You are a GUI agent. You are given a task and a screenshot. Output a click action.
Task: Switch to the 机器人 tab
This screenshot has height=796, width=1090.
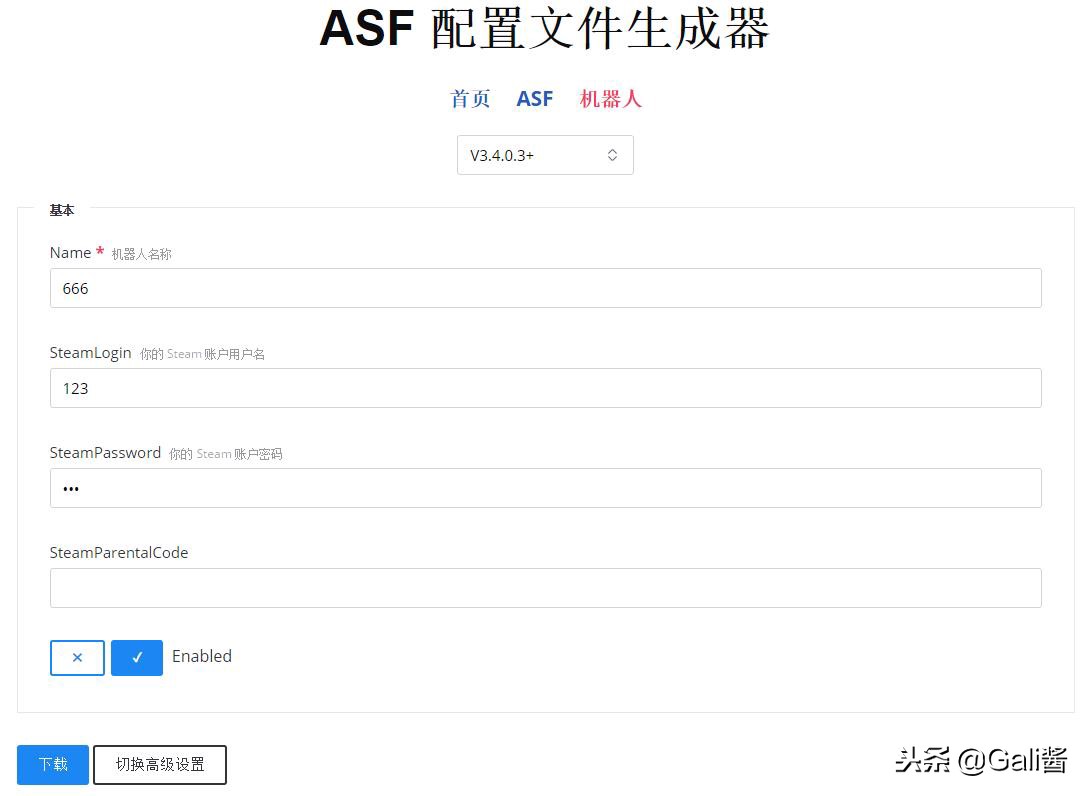pyautogui.click(x=610, y=98)
